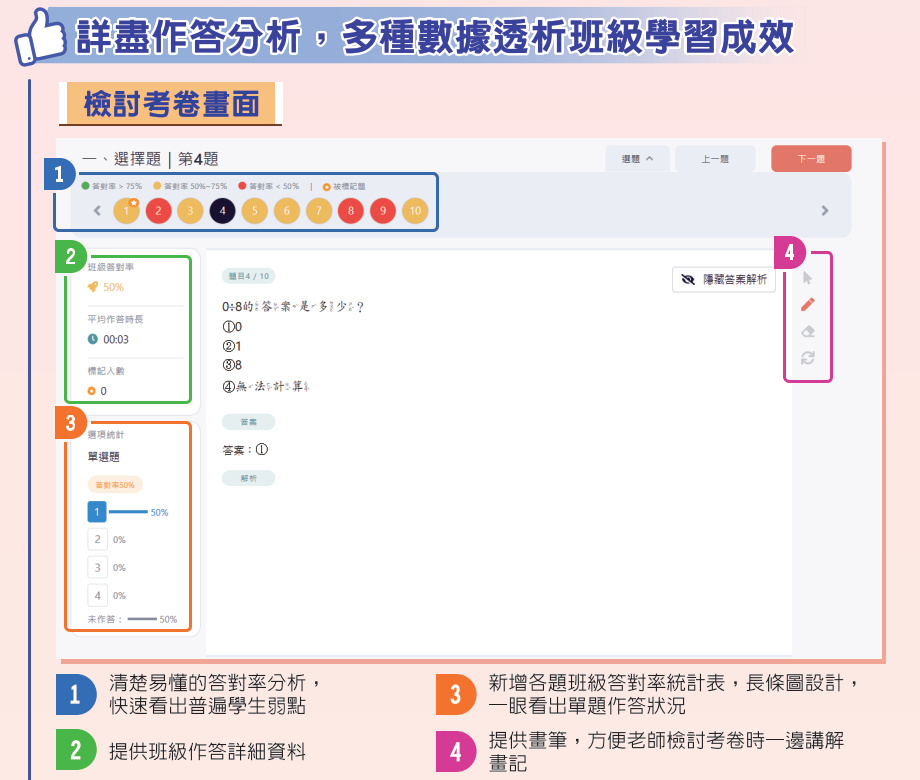Screen dimensions: 920x780
Task: Select option 1 box in 選項統計
Action: coord(97,512)
